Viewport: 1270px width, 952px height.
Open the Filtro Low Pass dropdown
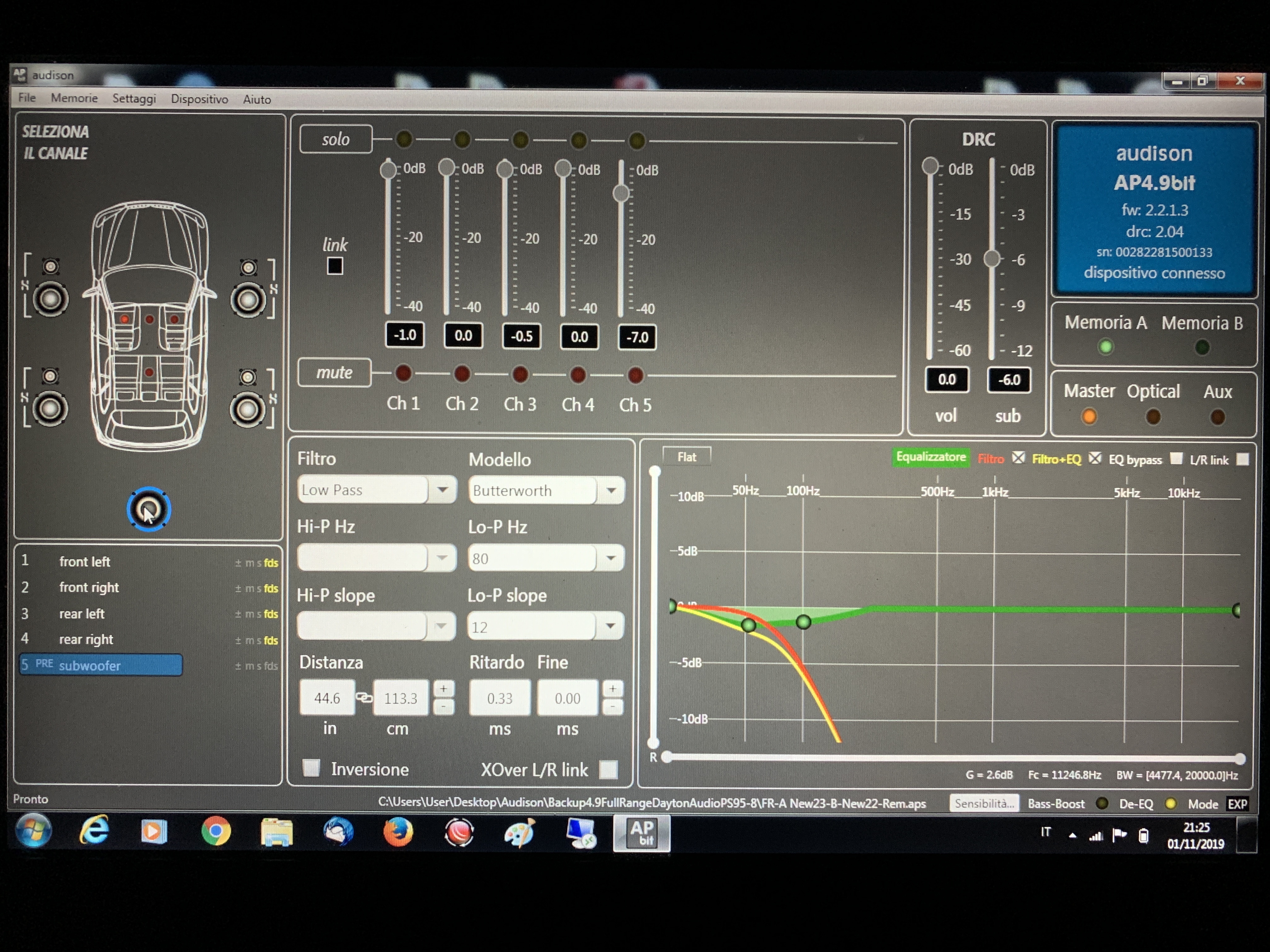pos(377,490)
